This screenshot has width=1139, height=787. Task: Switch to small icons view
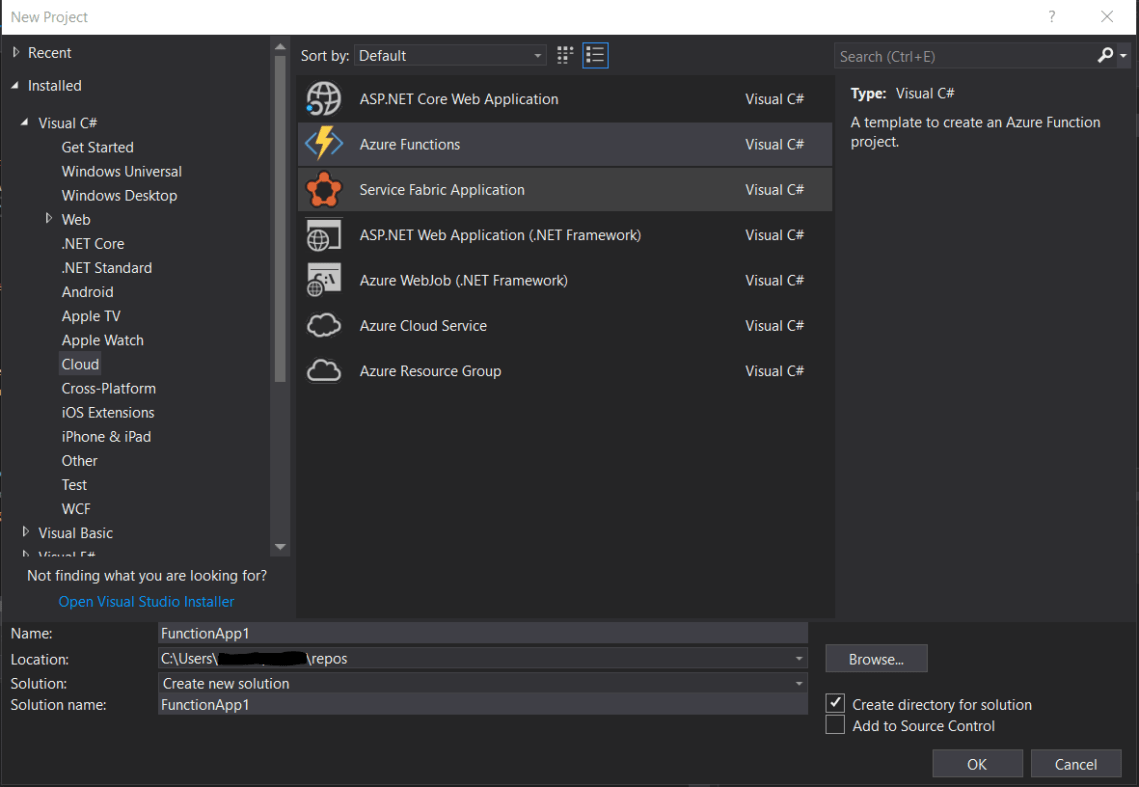click(x=564, y=55)
